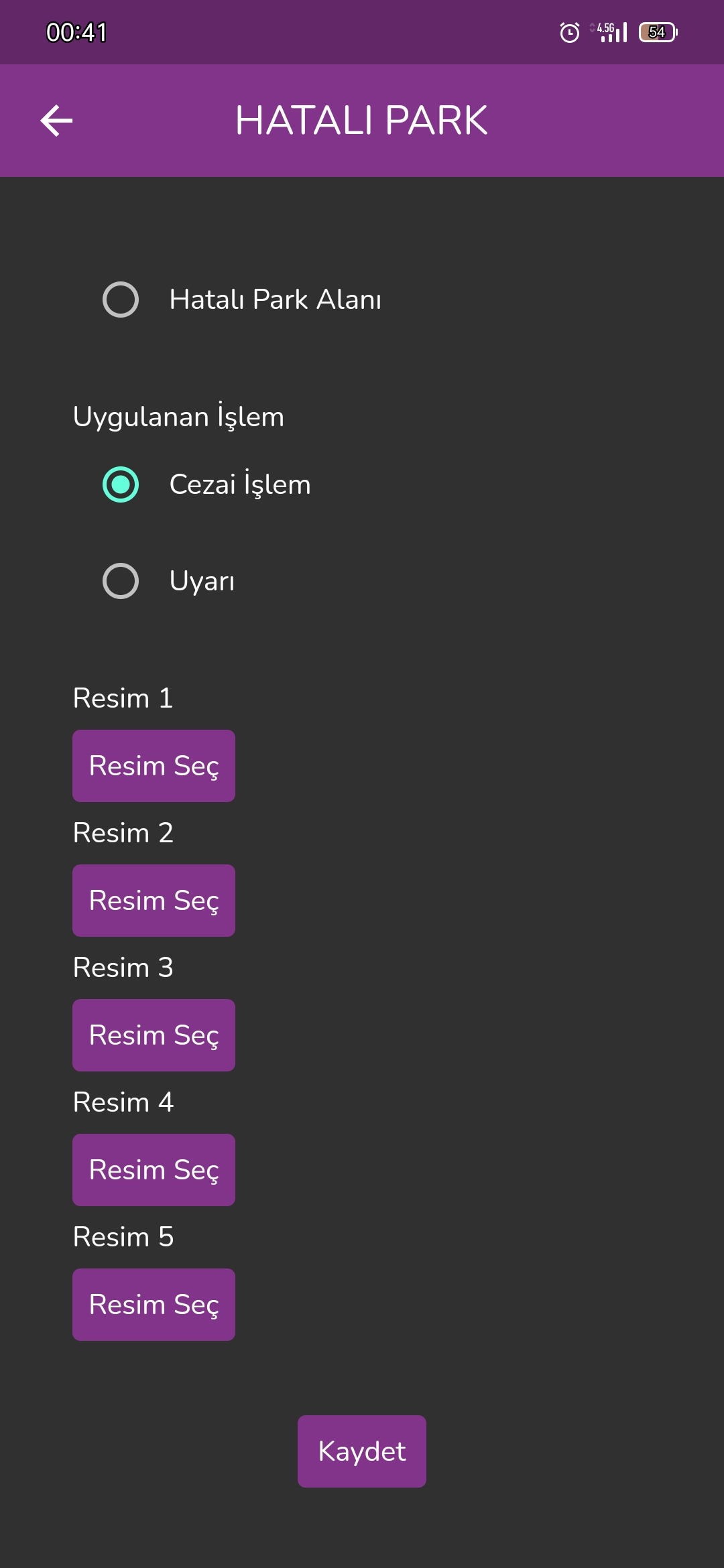Select the Hatalı Park Alanı radio button
This screenshot has height=1568, width=724.
(121, 300)
